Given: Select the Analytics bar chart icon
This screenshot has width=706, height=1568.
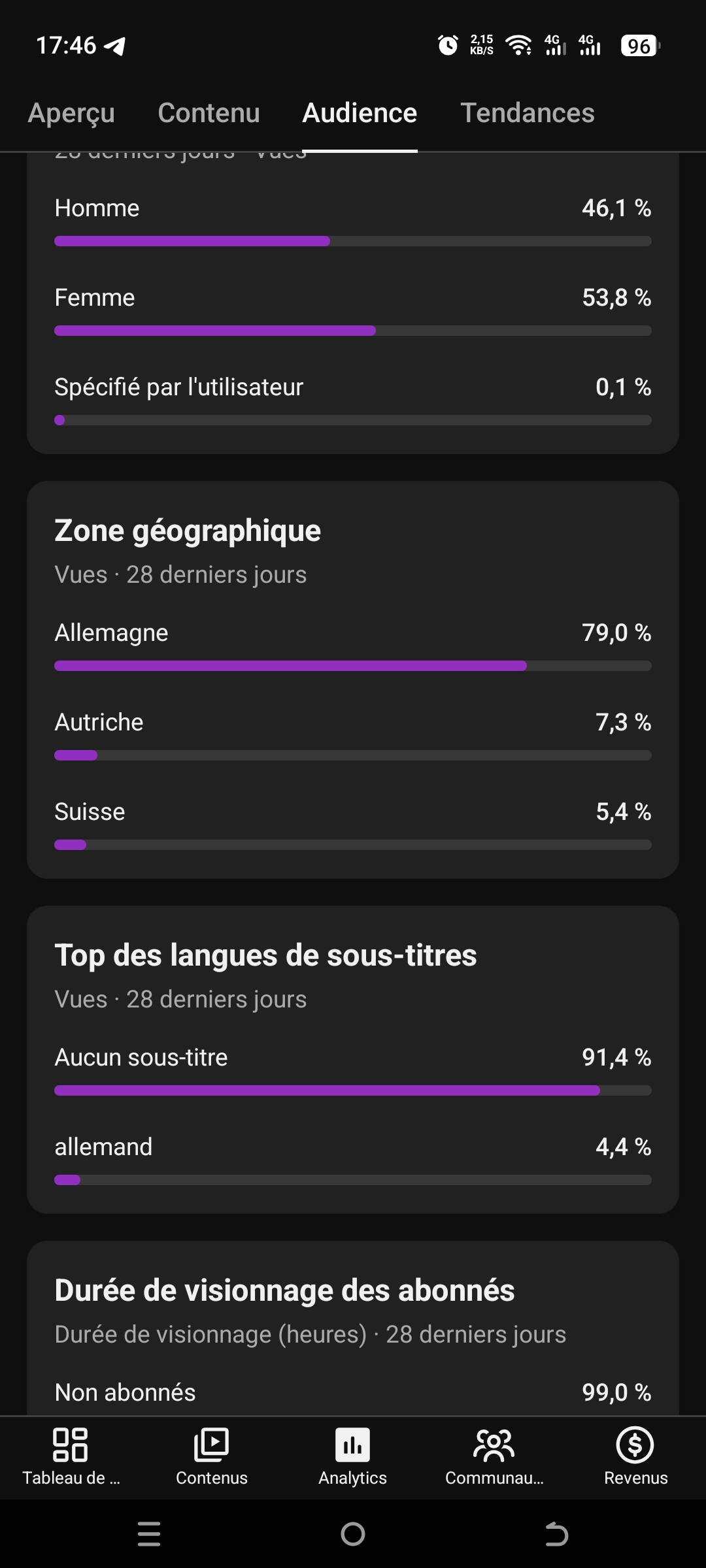Looking at the screenshot, I should click(353, 1445).
